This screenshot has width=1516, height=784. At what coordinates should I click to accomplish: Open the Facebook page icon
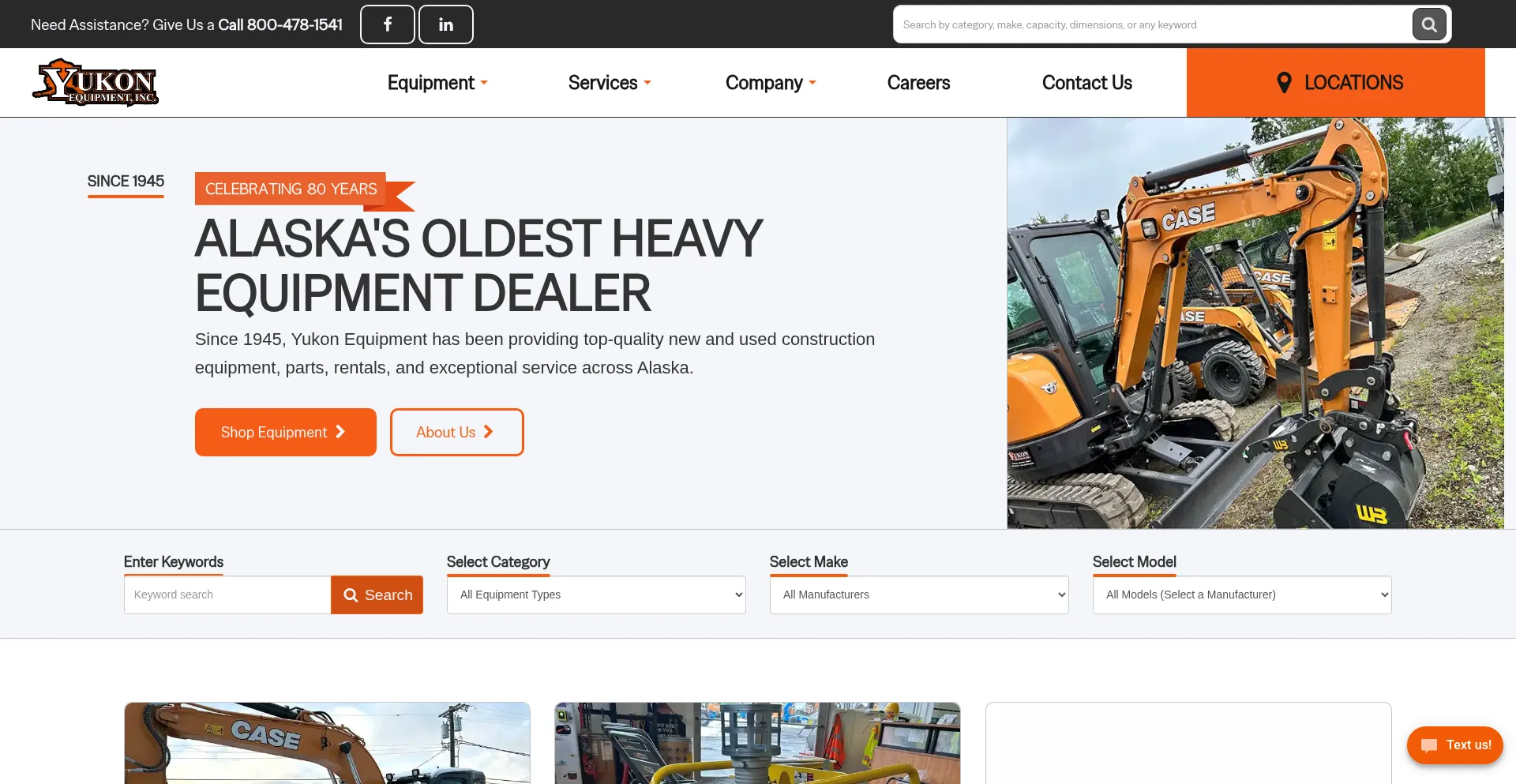(x=388, y=24)
